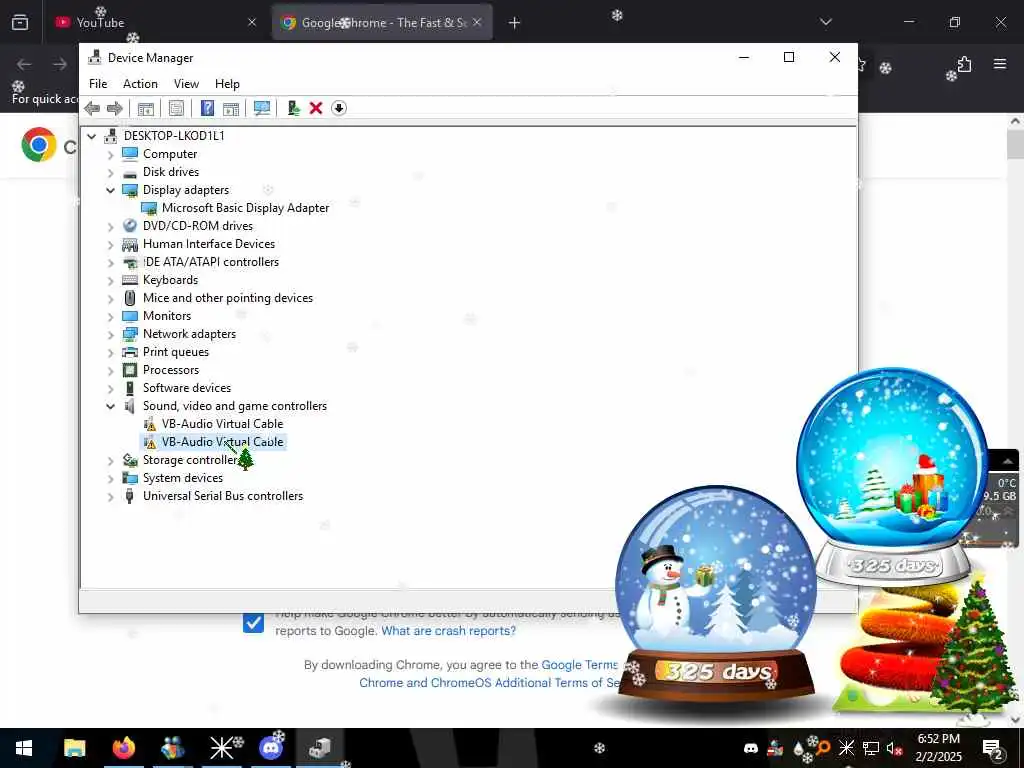Image resolution: width=1024 pixels, height=768 pixels.
Task: Click the taskbar clock showing 6:52 PM
Action: (x=938, y=748)
